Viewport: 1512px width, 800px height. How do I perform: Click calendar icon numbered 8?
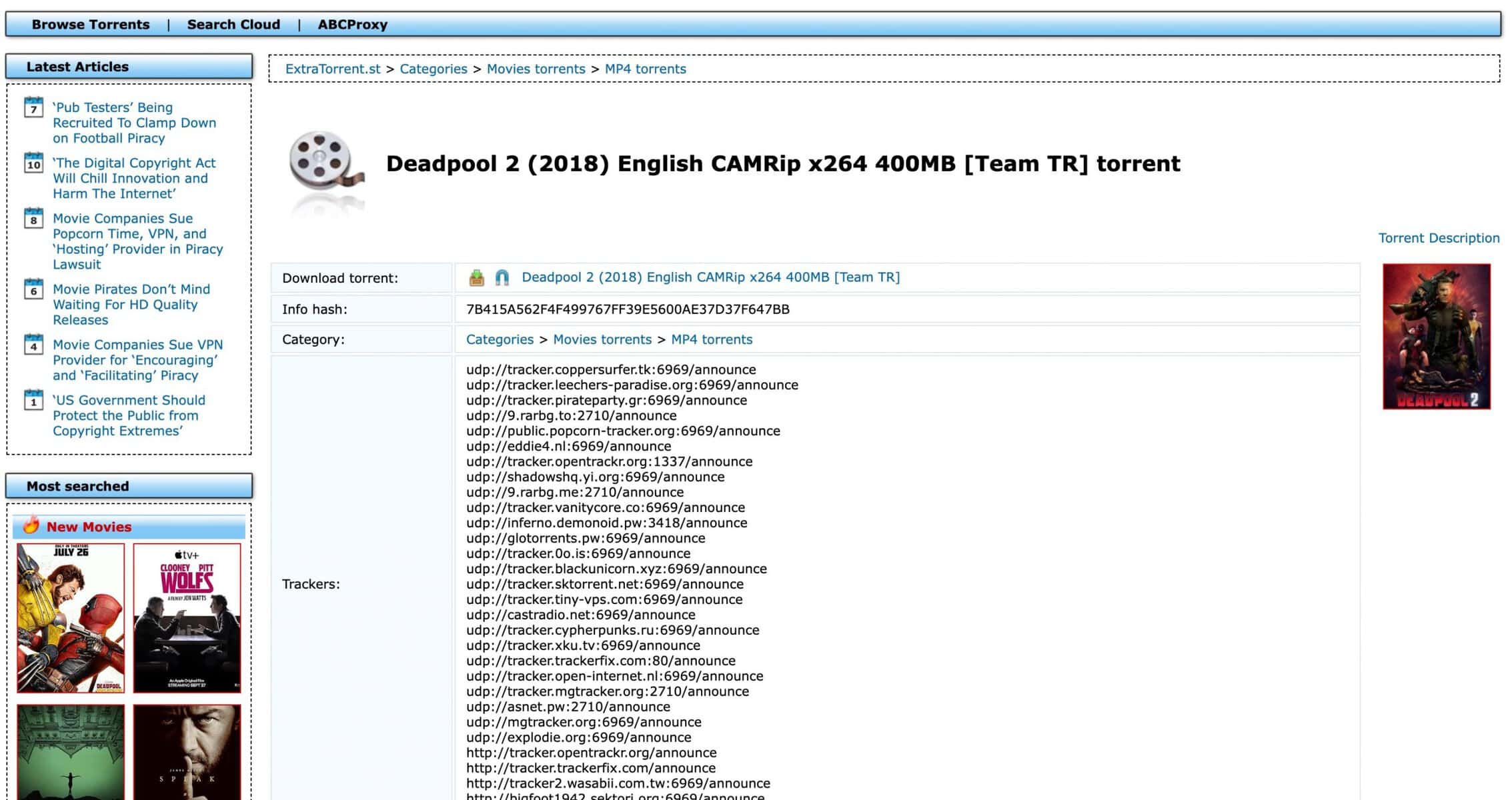click(x=33, y=218)
